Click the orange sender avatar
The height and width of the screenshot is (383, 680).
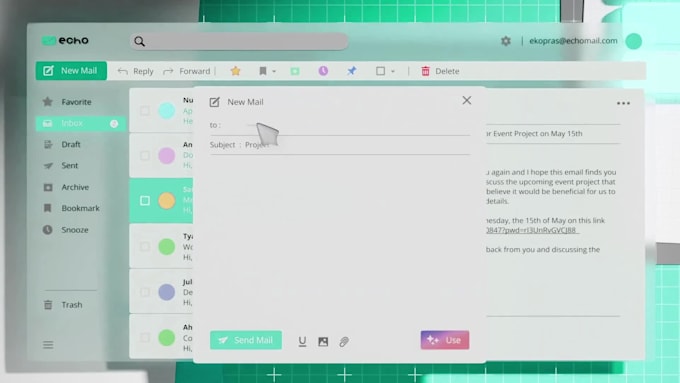coord(167,201)
